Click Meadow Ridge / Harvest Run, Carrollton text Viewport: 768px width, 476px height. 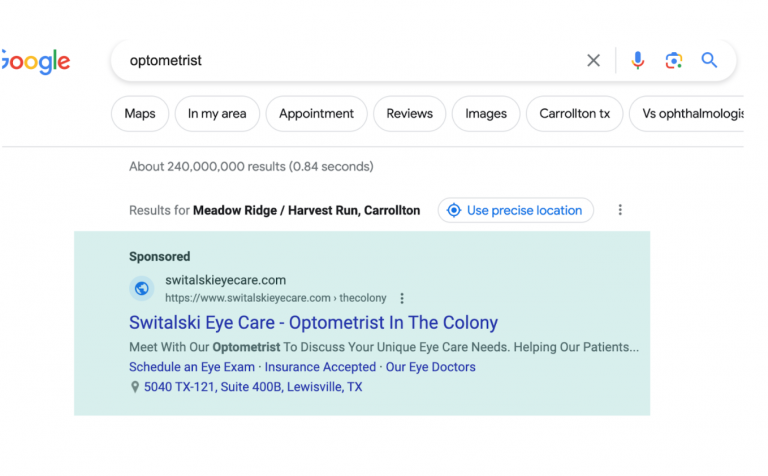tap(307, 211)
